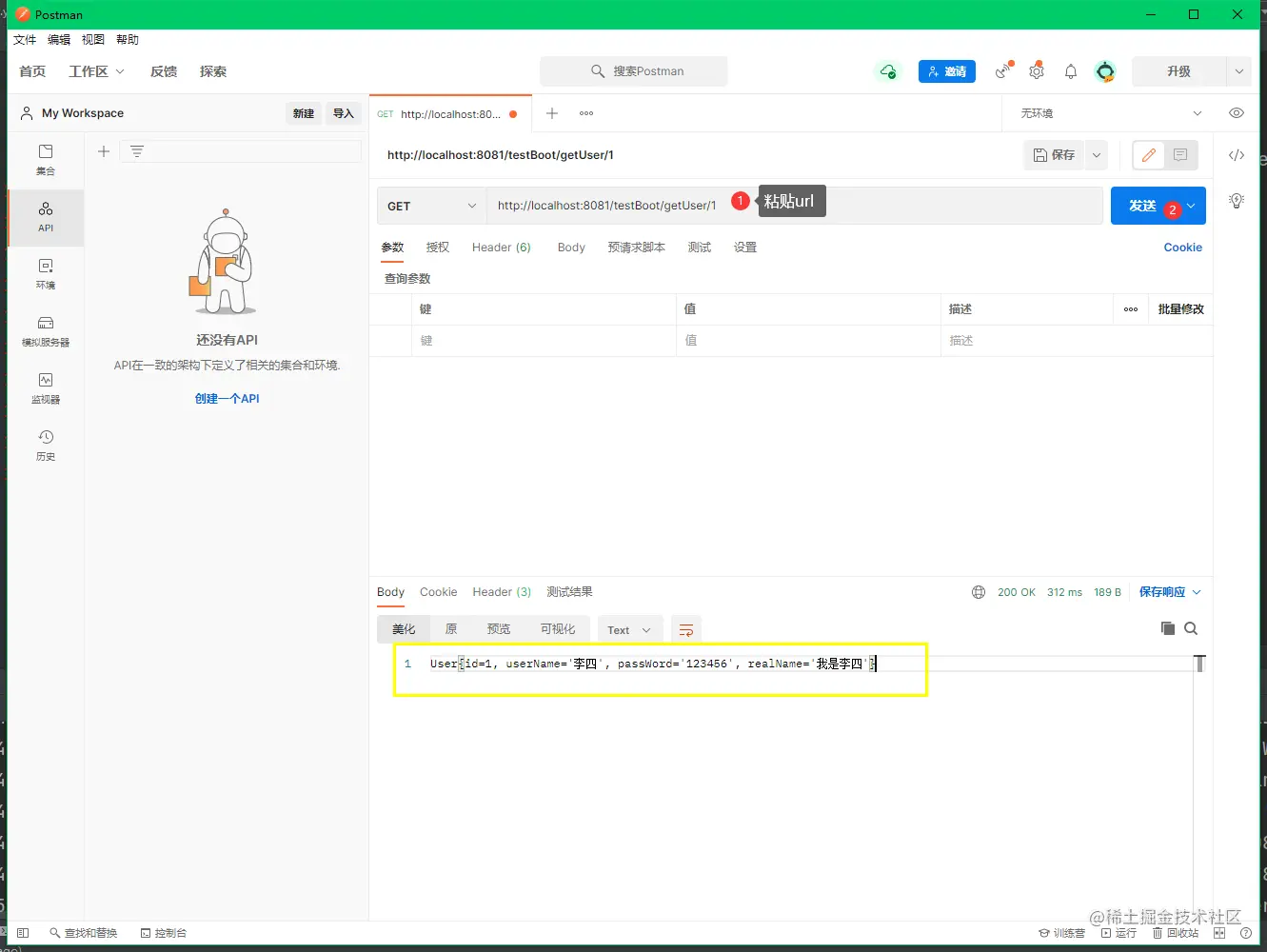Open the 帮助 menu
Screen dimensions: 1267x952
click(128, 40)
